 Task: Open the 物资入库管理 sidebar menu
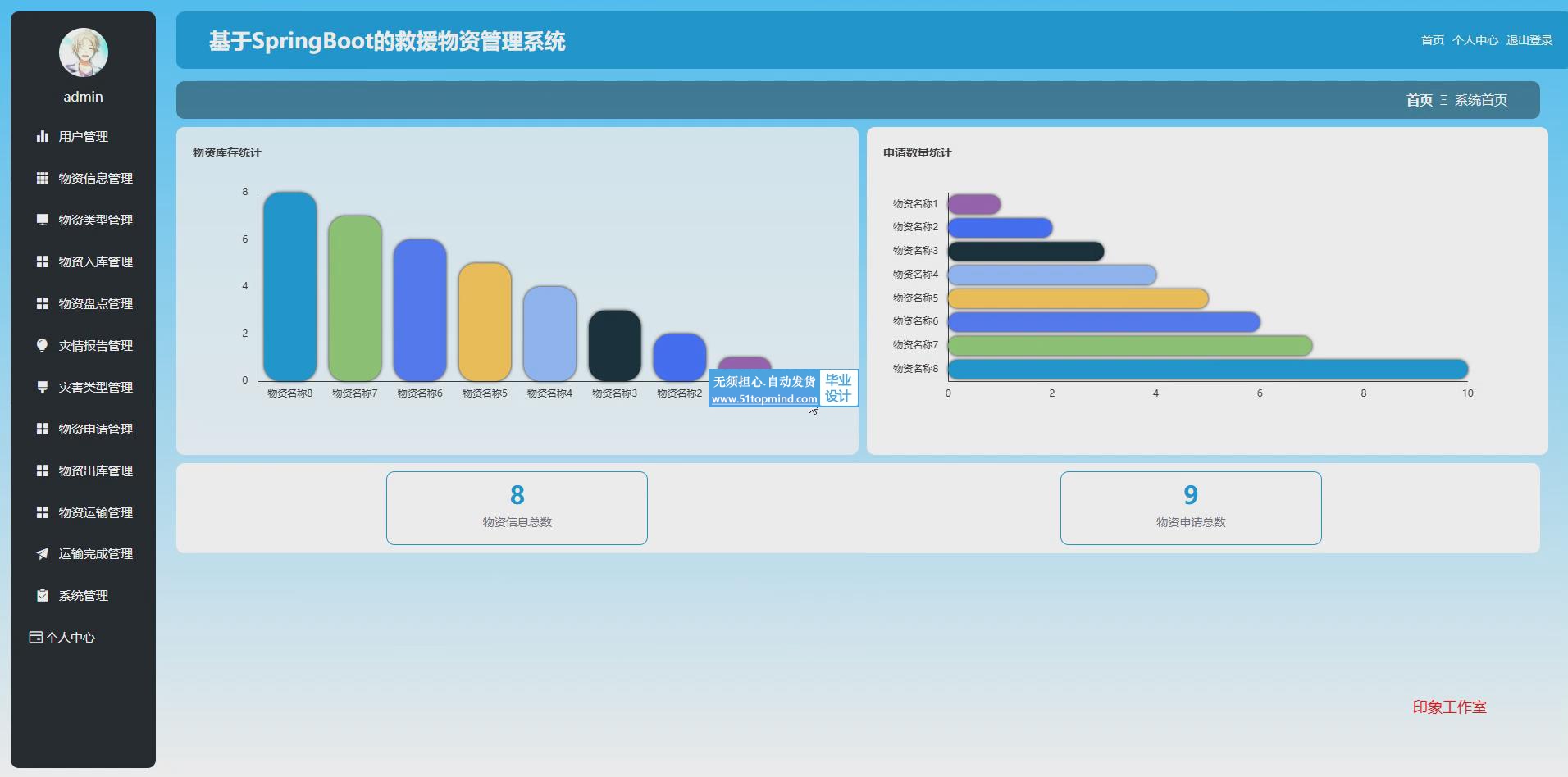tap(95, 262)
